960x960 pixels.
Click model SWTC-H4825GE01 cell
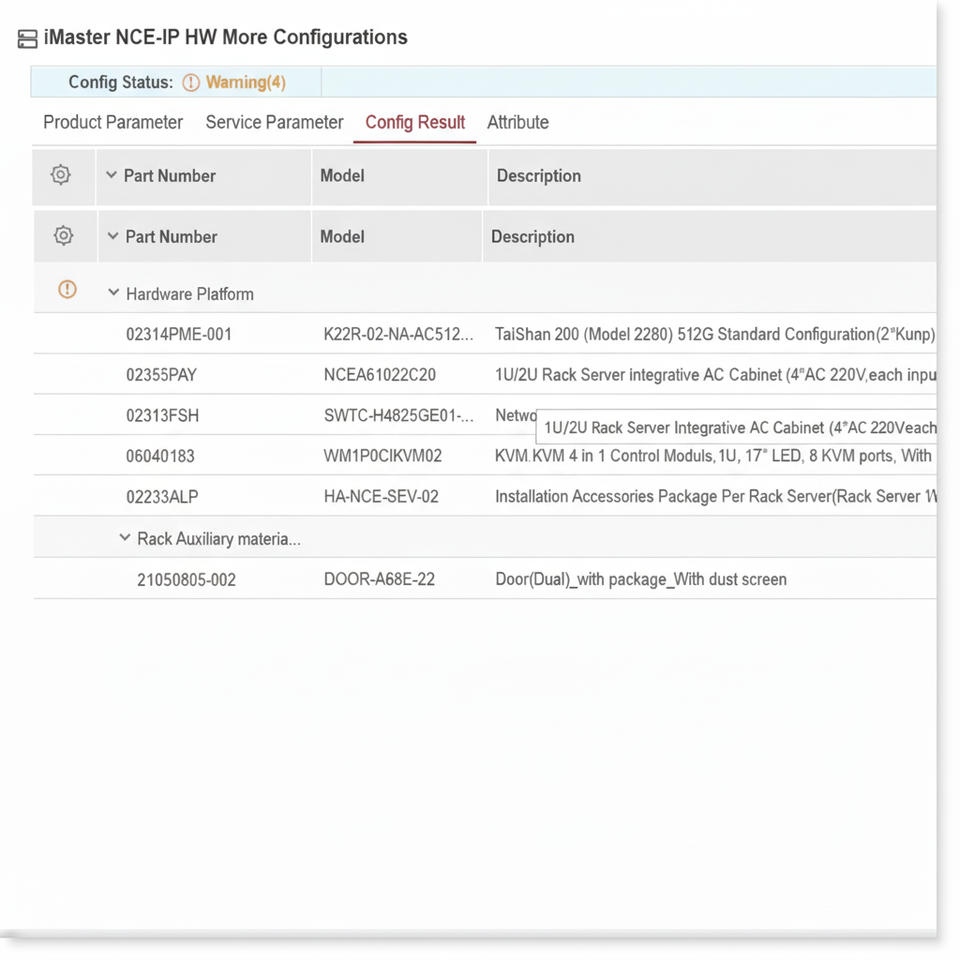pos(398,415)
